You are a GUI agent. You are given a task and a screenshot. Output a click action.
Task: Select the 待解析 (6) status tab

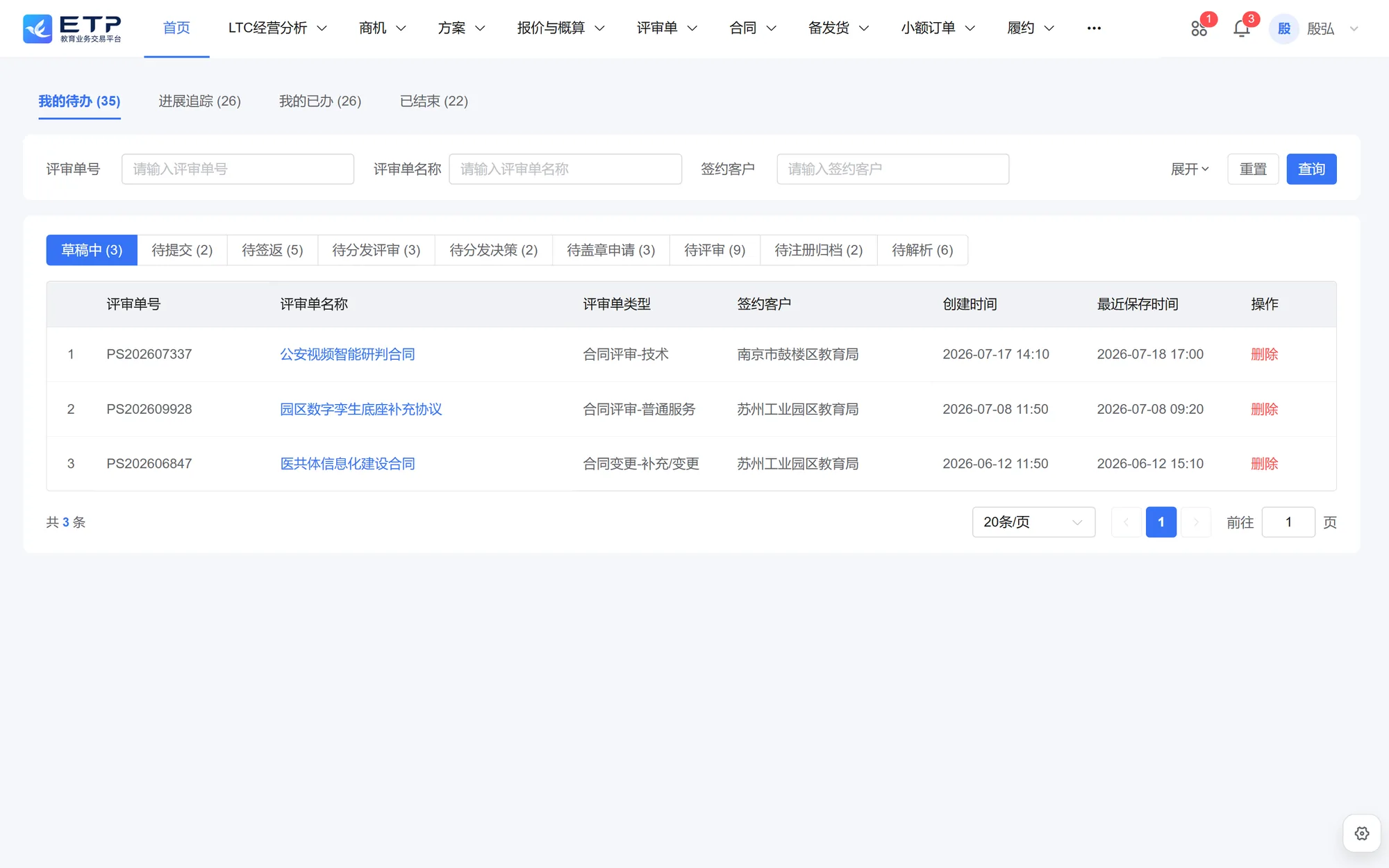pos(922,250)
